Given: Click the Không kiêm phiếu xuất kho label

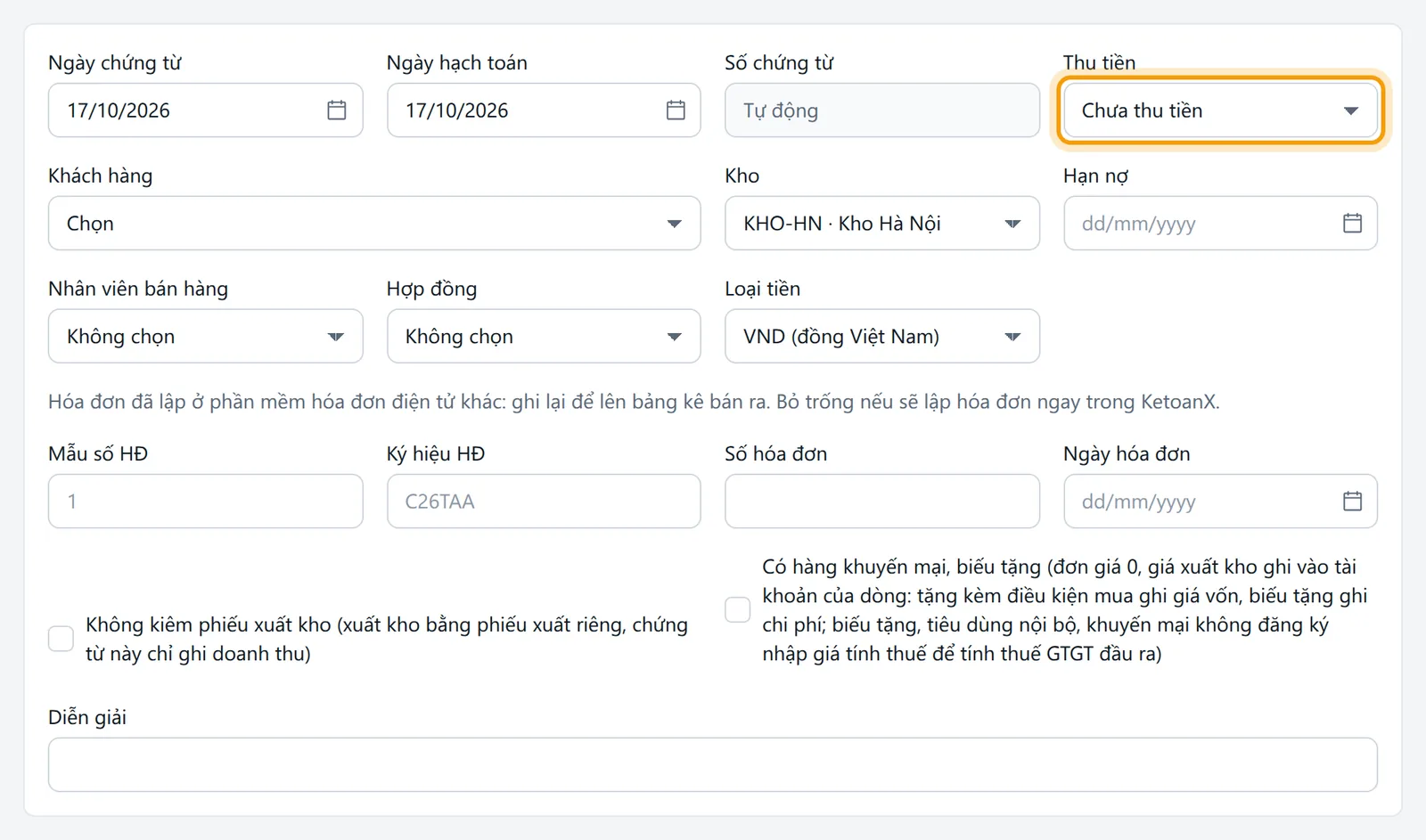Looking at the screenshot, I should (387, 639).
